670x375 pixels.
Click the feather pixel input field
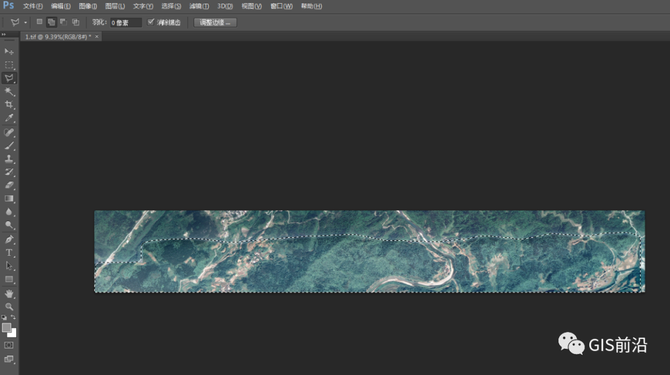tap(126, 23)
